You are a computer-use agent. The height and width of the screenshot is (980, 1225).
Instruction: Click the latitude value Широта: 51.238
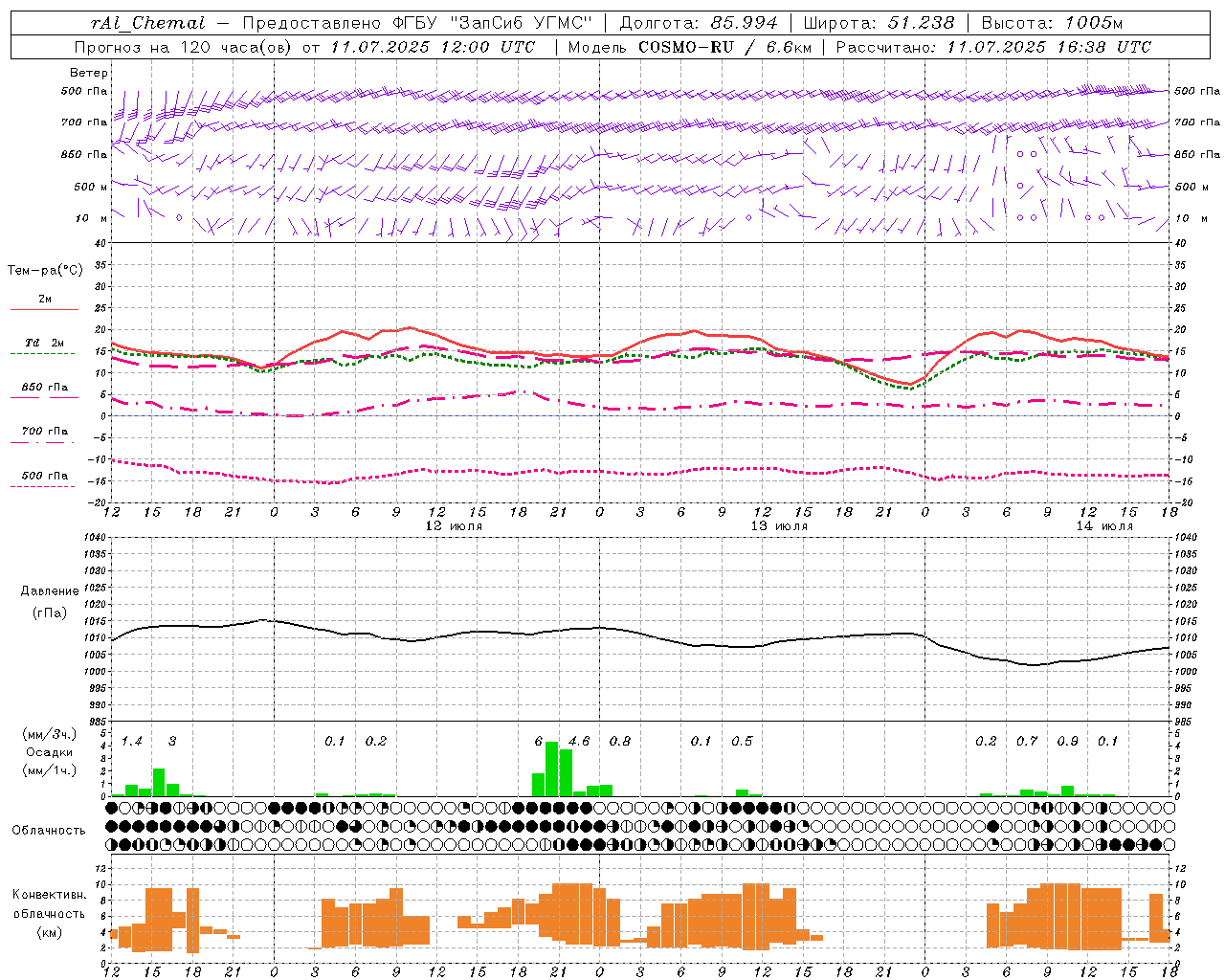coord(879,23)
